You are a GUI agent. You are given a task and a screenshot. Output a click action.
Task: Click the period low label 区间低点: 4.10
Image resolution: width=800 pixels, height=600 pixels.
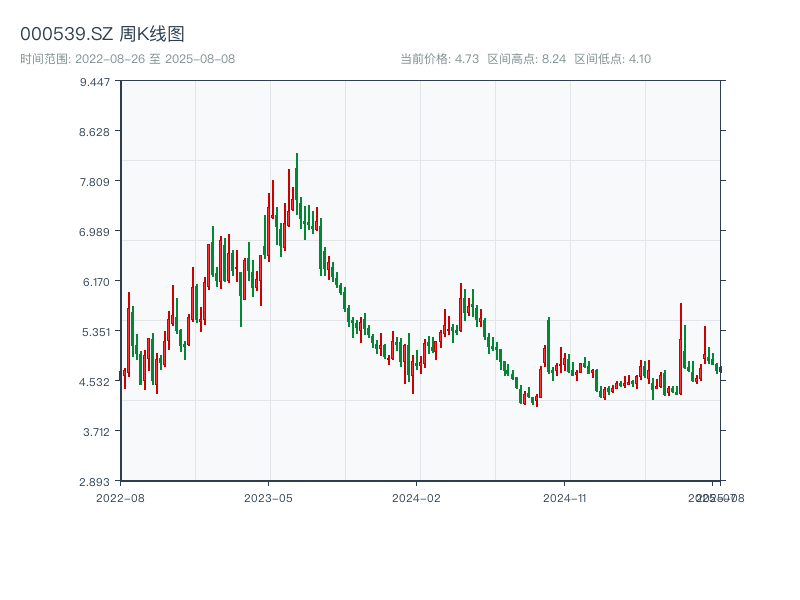click(x=612, y=59)
